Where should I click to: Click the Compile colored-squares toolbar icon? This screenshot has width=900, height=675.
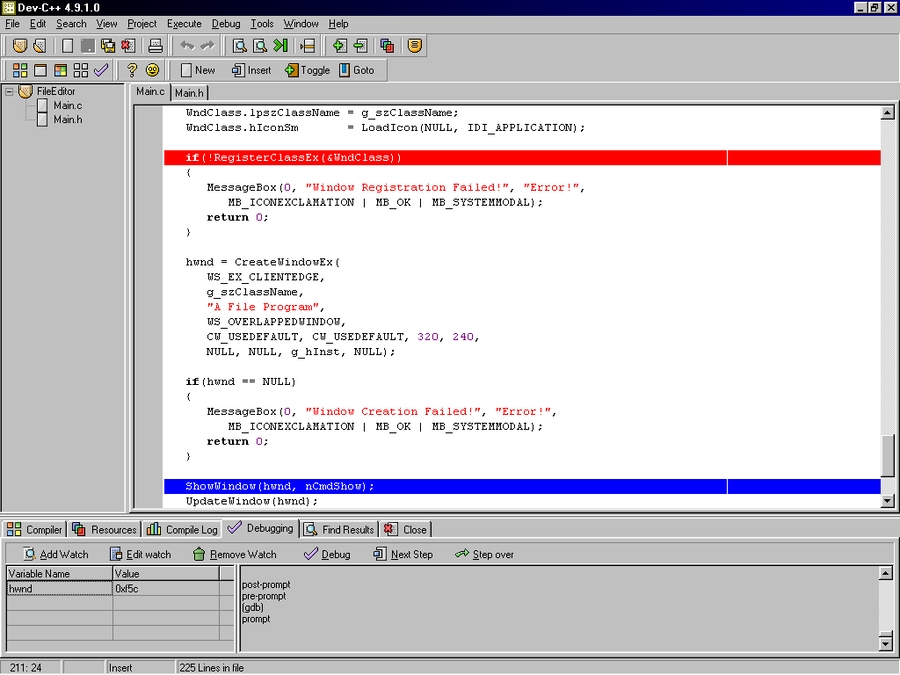tap(20, 70)
